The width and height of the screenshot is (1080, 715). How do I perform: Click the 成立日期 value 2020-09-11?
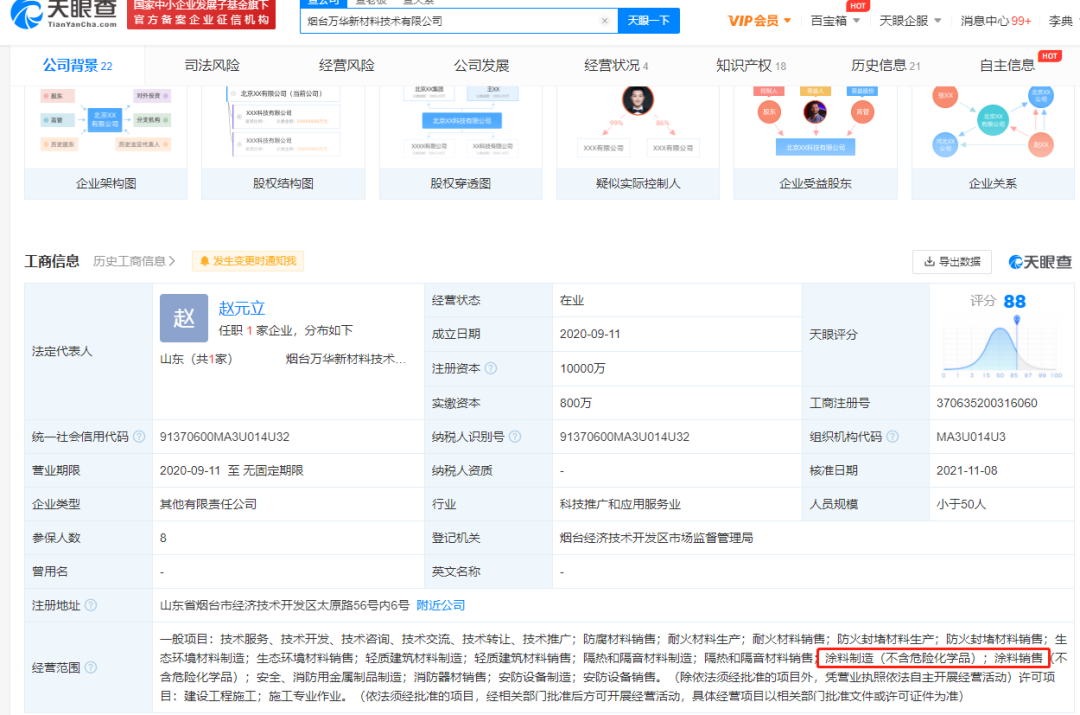(x=590, y=334)
